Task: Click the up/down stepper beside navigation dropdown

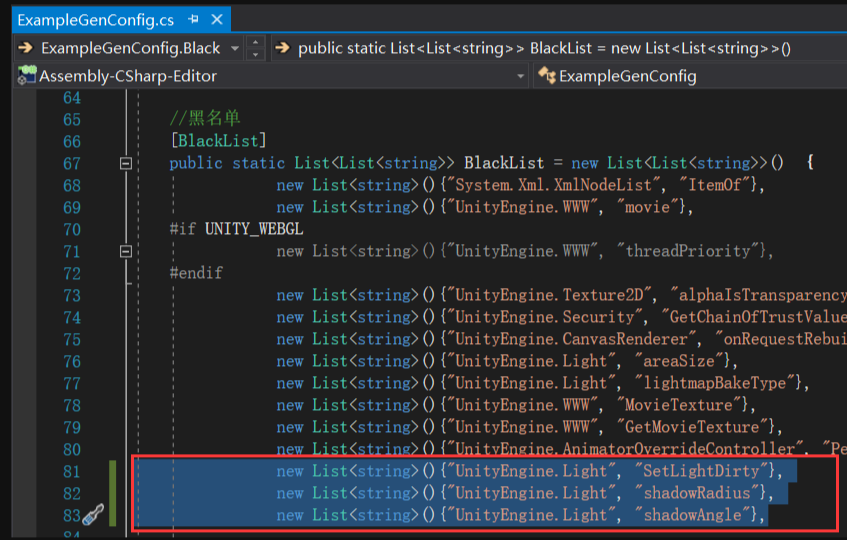Action: (255, 48)
